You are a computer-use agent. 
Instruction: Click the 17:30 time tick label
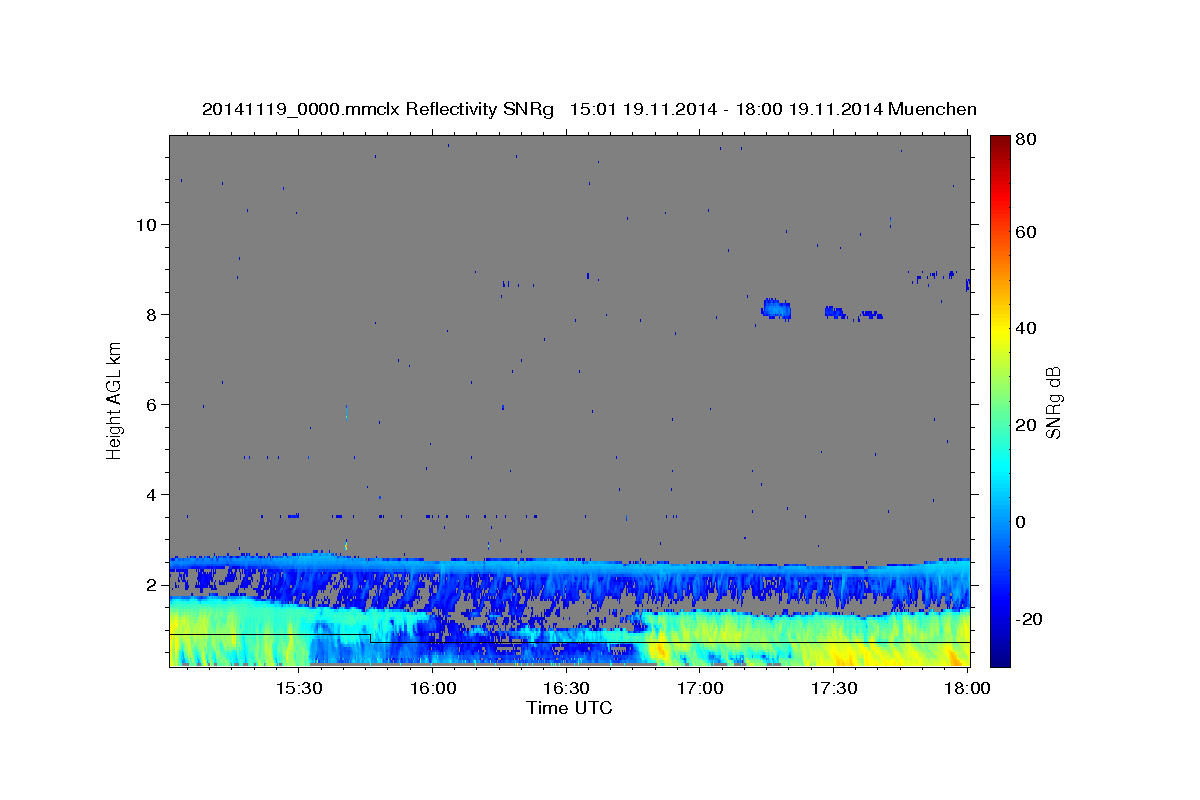[834, 689]
